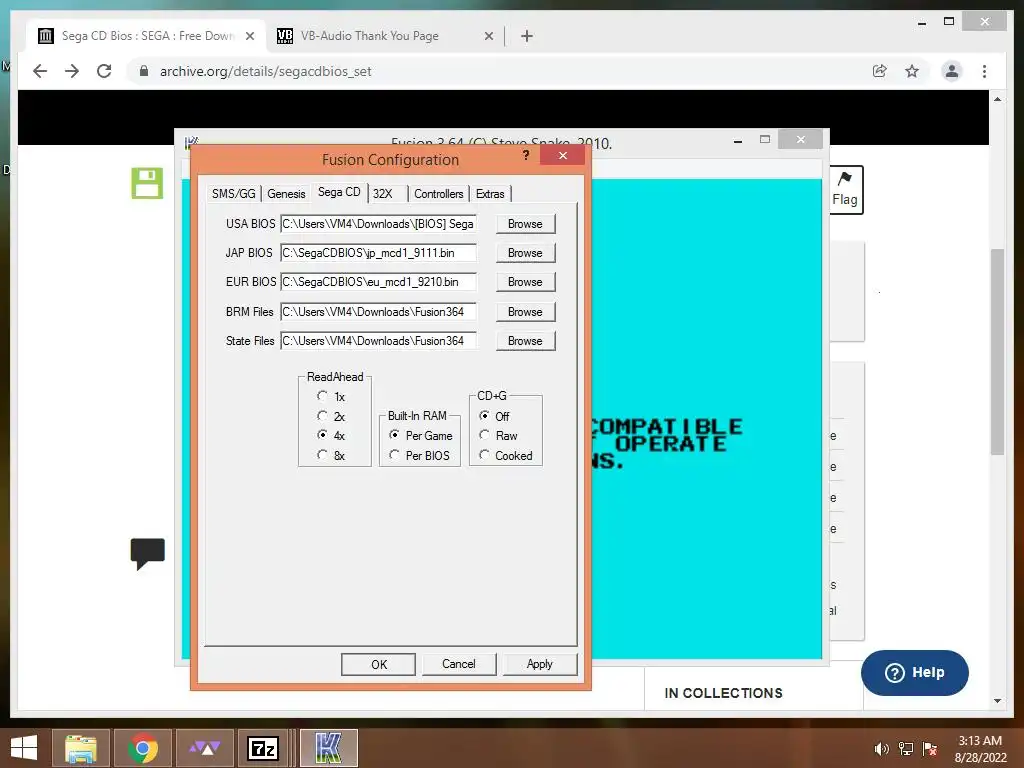The image size is (1024, 768).
Task: Click Cancel in Fusion Configuration
Action: point(458,664)
